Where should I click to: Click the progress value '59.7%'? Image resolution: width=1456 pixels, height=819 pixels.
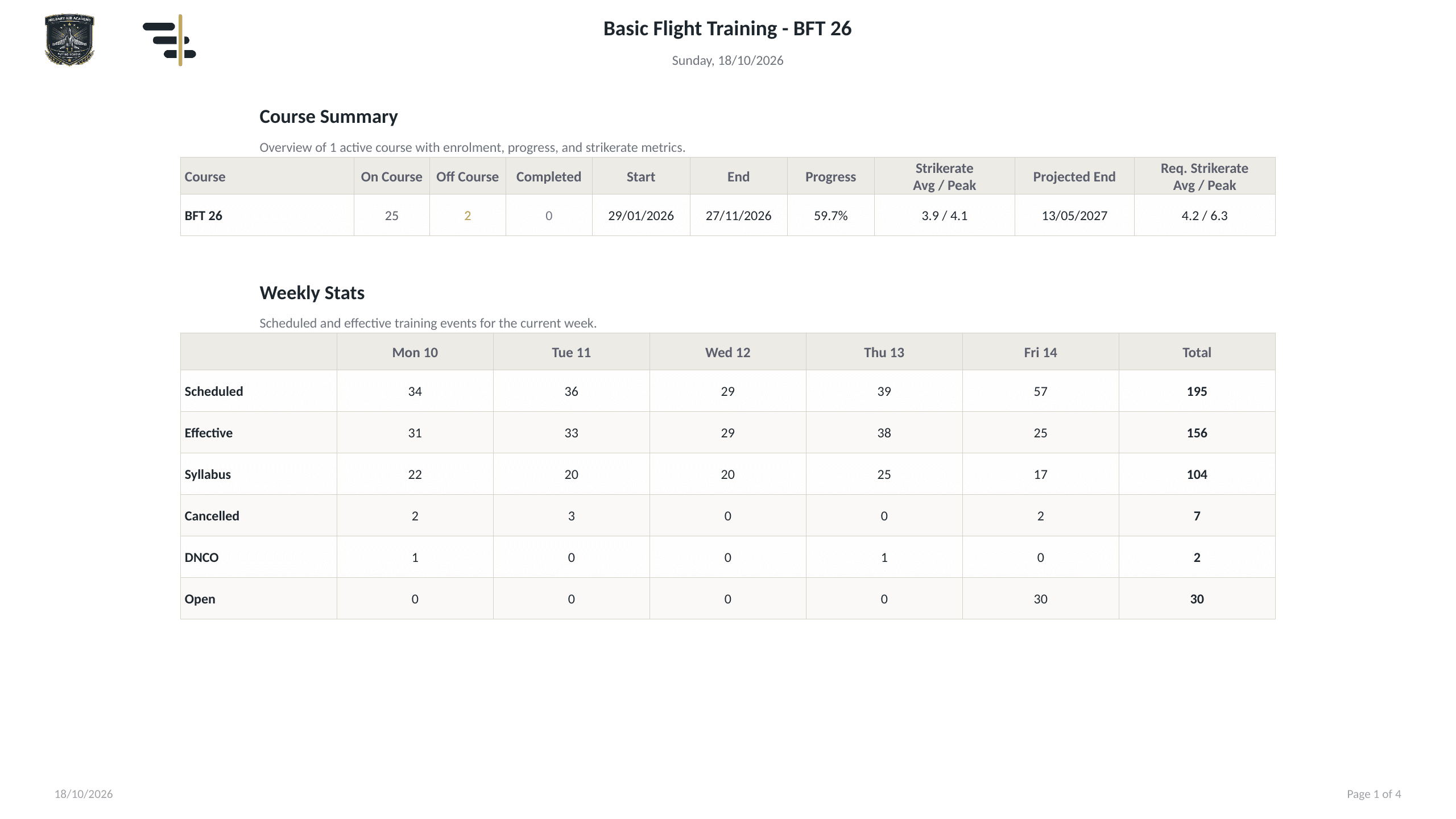coord(831,216)
